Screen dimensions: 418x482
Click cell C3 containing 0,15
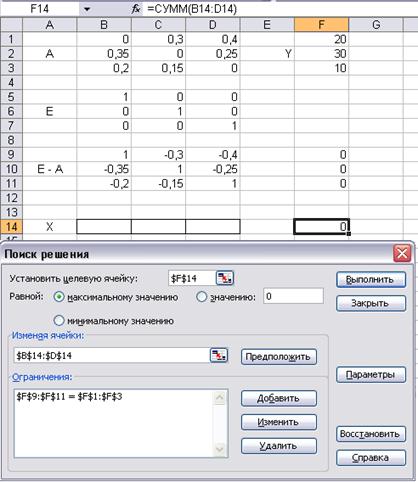(158, 68)
